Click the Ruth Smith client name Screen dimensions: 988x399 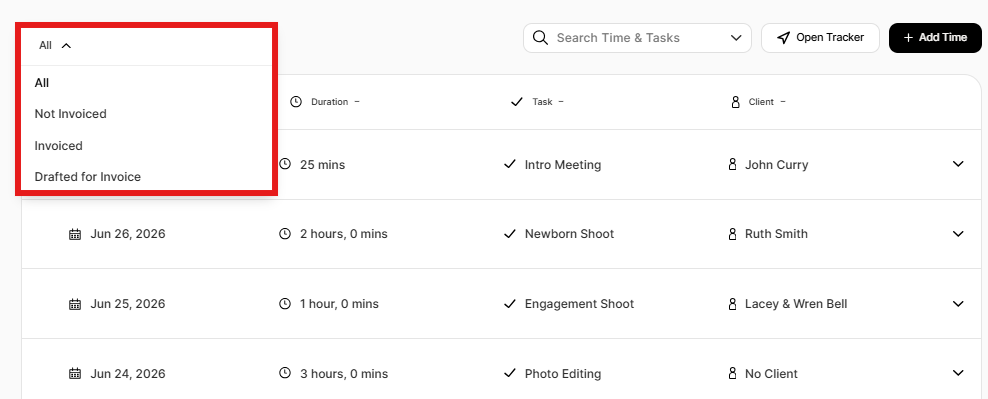coord(776,234)
